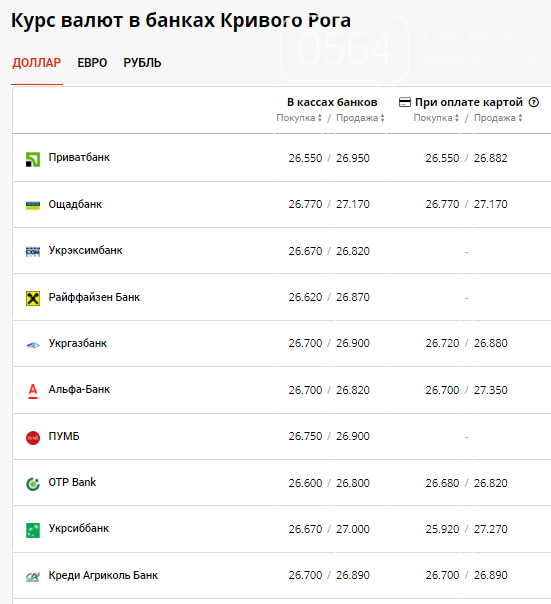Sort by Продажа under При оплате картой
Viewport: 551px width, 604px height.
point(498,118)
